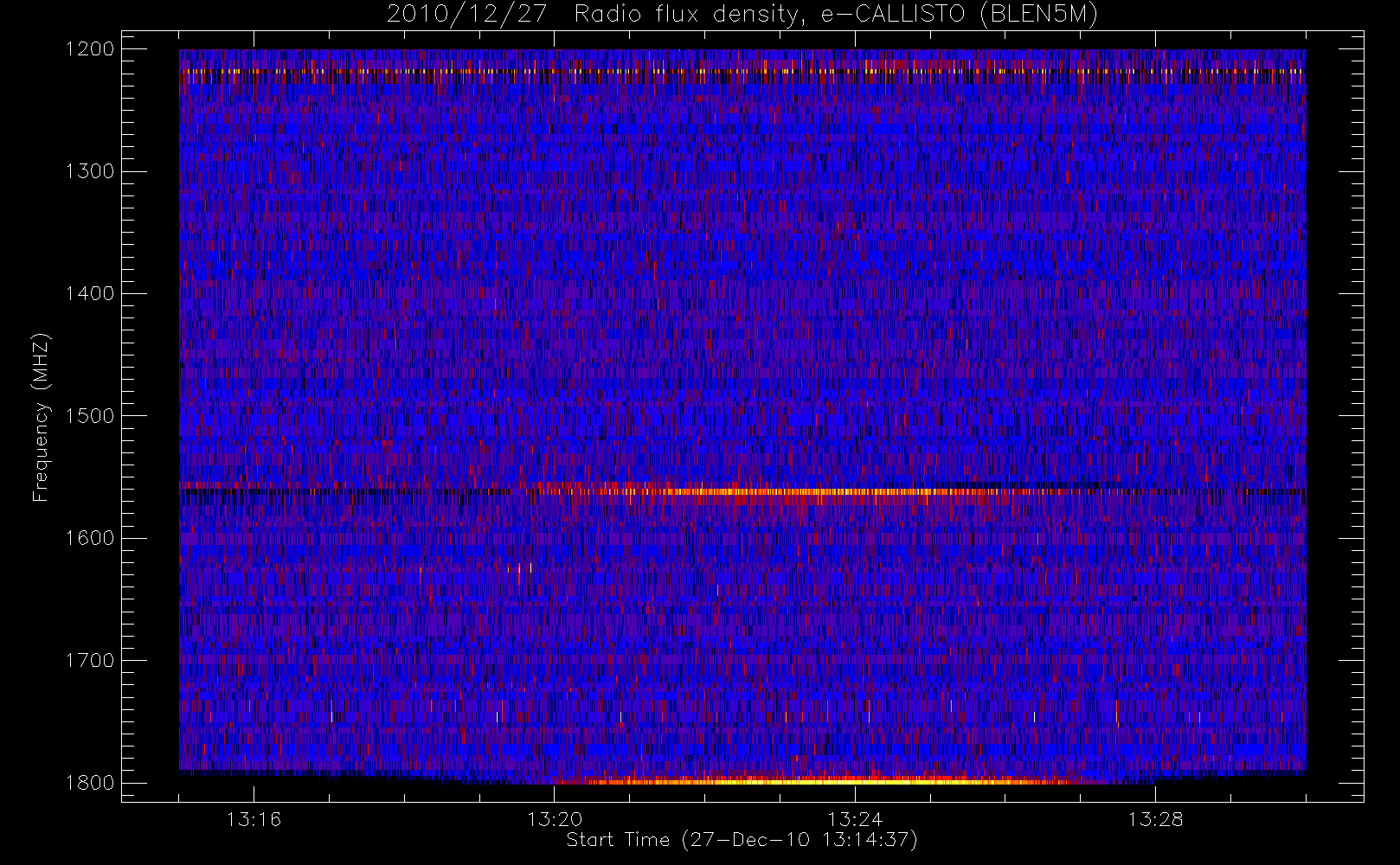Click the 'Frequency (MHz)' axis label
The width and height of the screenshot is (1400, 865).
click(x=41, y=417)
